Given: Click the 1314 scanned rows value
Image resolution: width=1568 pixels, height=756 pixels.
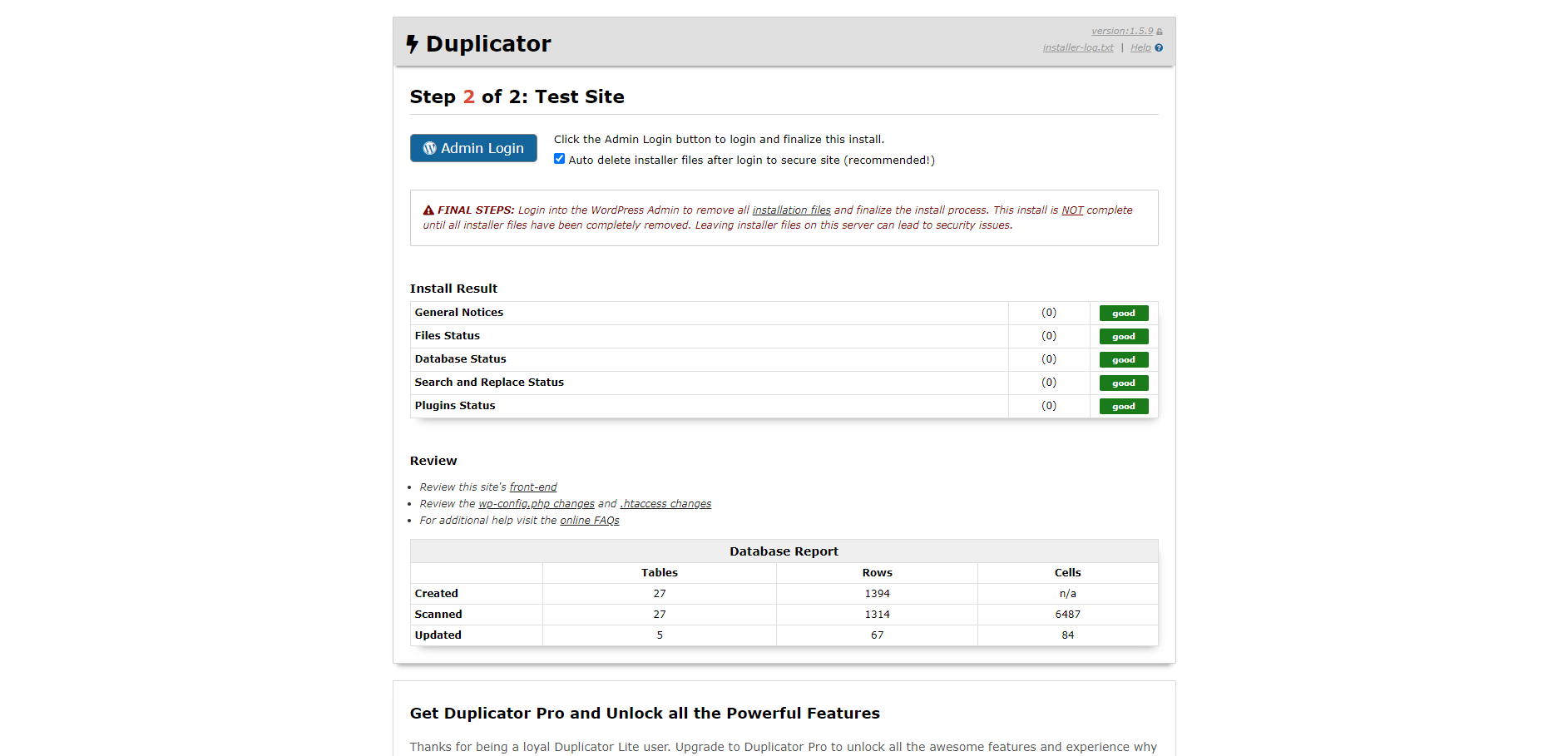Looking at the screenshot, I should tap(877, 615).
